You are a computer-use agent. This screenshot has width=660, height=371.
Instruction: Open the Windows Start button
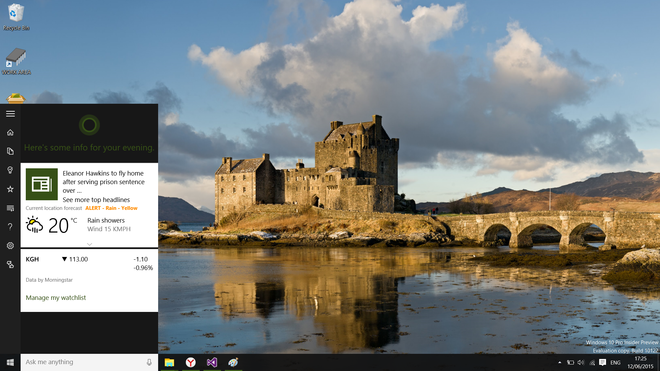10,362
